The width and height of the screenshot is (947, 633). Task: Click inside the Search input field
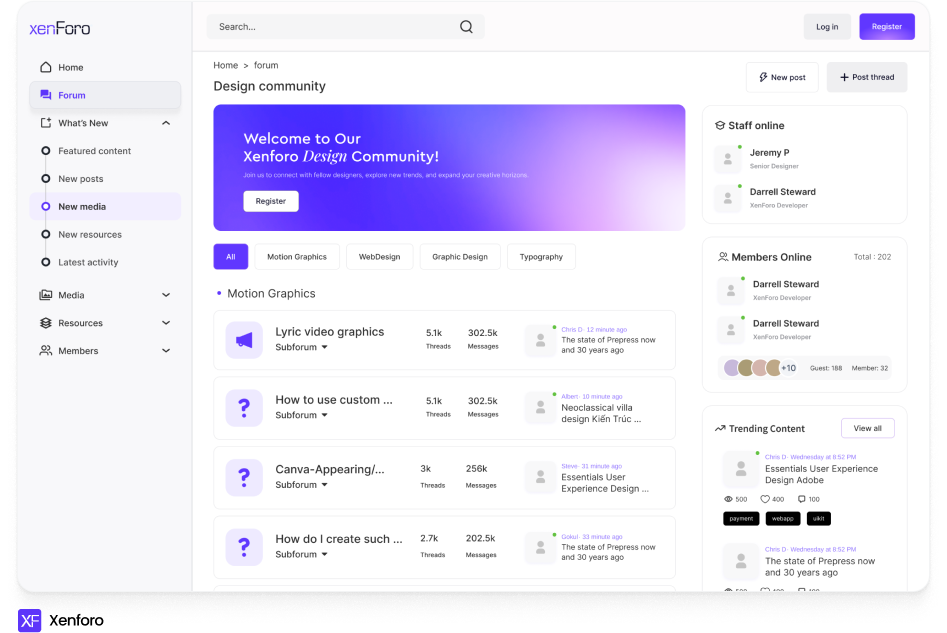click(345, 27)
